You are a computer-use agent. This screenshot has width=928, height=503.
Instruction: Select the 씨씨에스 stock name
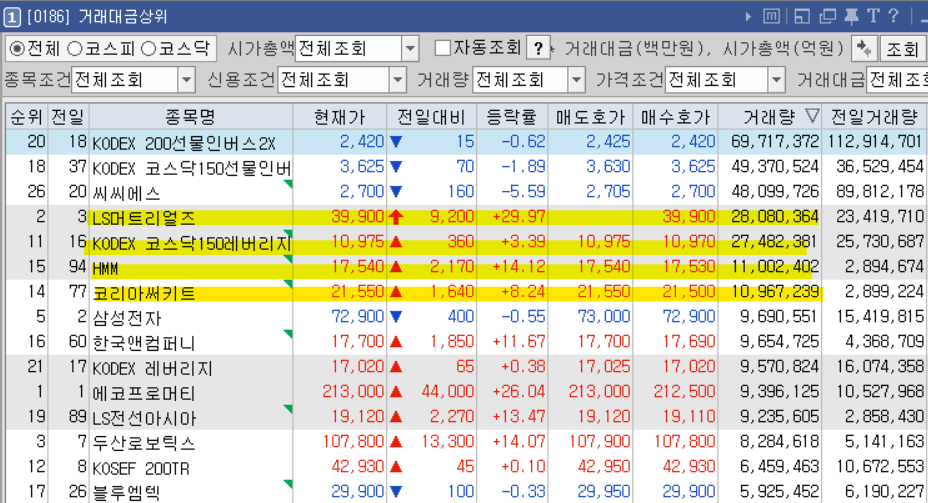coord(126,193)
